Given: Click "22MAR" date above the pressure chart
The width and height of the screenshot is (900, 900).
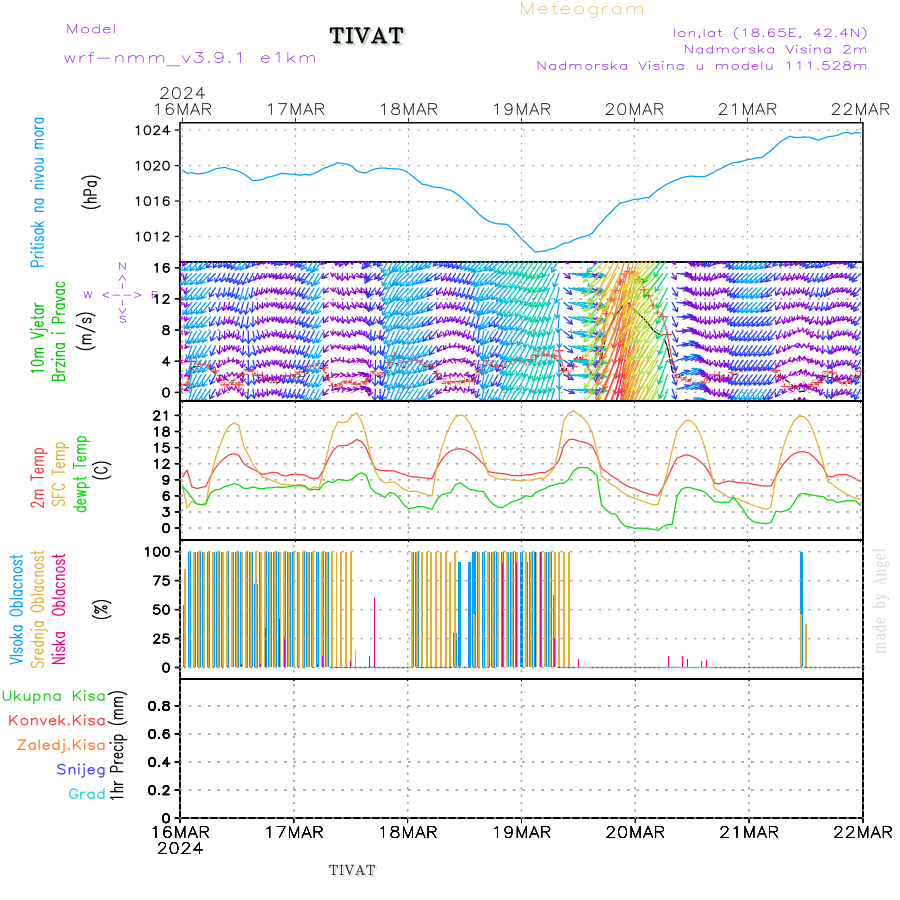Looking at the screenshot, I should click(x=860, y=109).
